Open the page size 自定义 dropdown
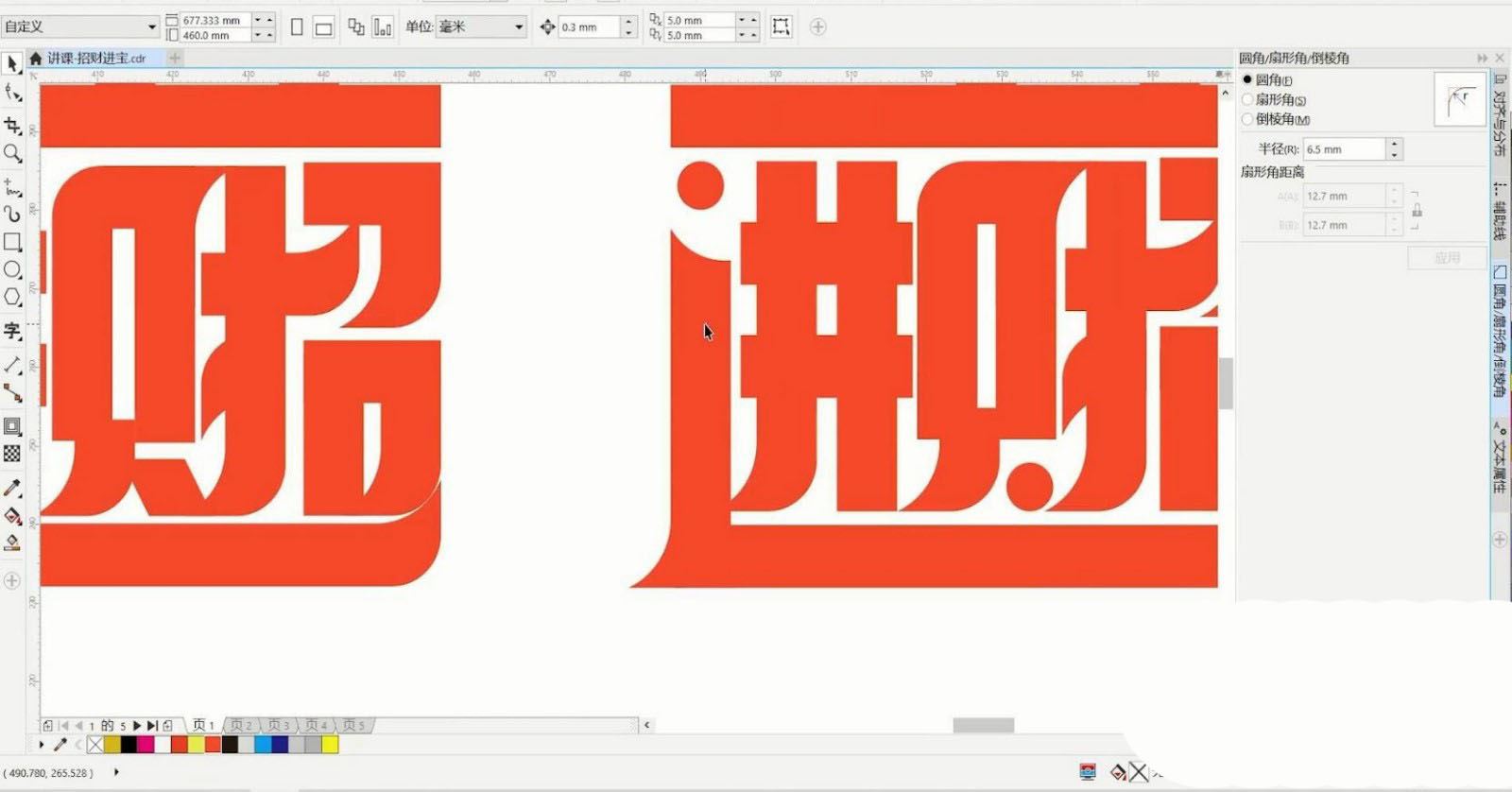This screenshot has height=792, width=1512. tap(79, 26)
